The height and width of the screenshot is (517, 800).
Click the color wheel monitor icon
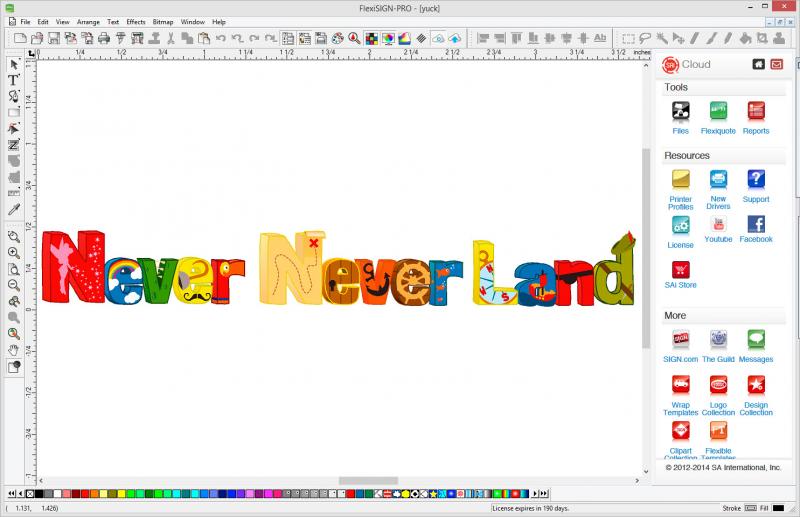(388, 38)
